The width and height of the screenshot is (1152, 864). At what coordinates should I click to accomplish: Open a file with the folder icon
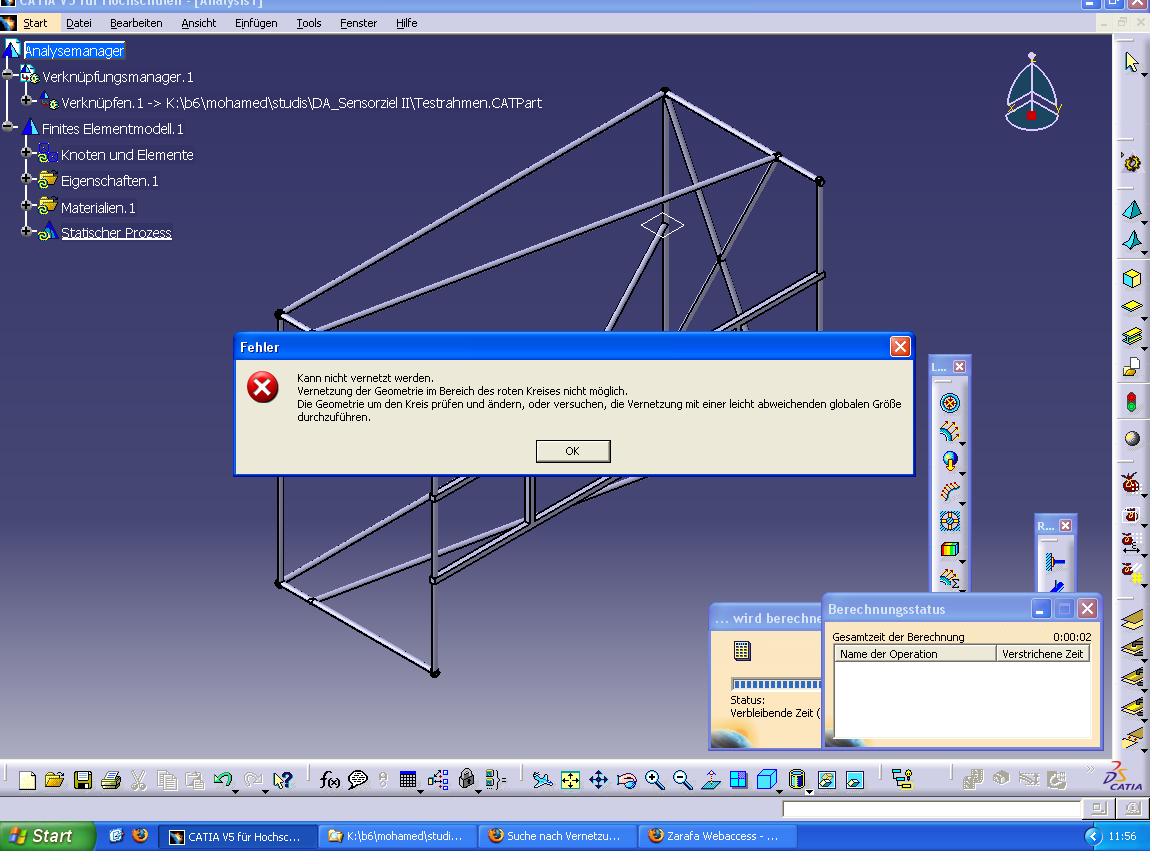point(54,780)
